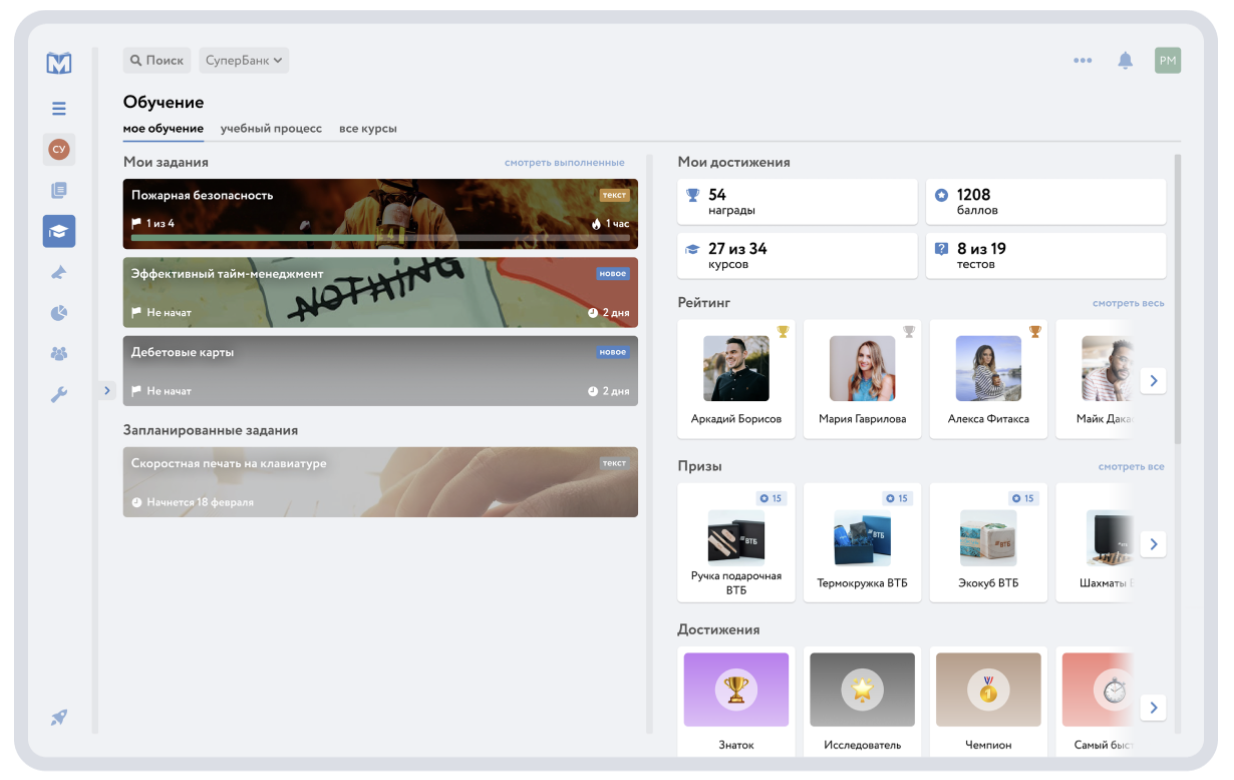Open the notifications bell
Image resolution: width=1234 pixels, height=780 pixels.
pyautogui.click(x=1125, y=60)
